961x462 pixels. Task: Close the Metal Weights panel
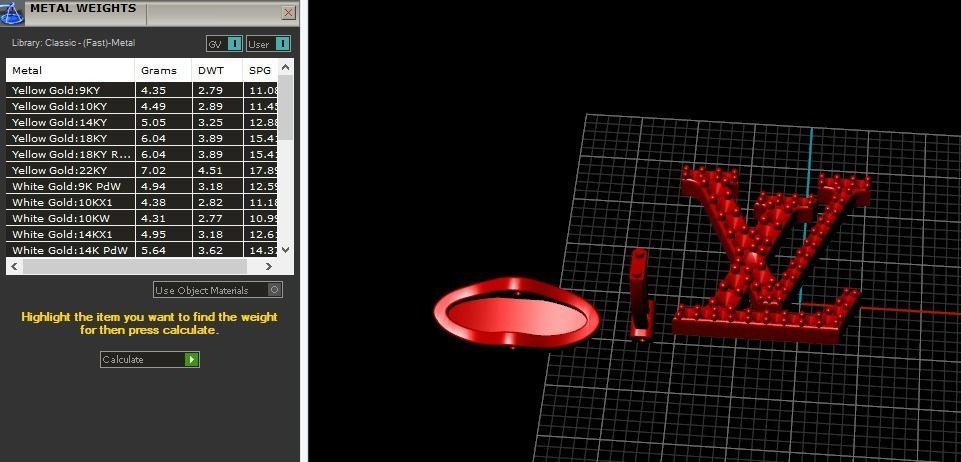tap(288, 12)
